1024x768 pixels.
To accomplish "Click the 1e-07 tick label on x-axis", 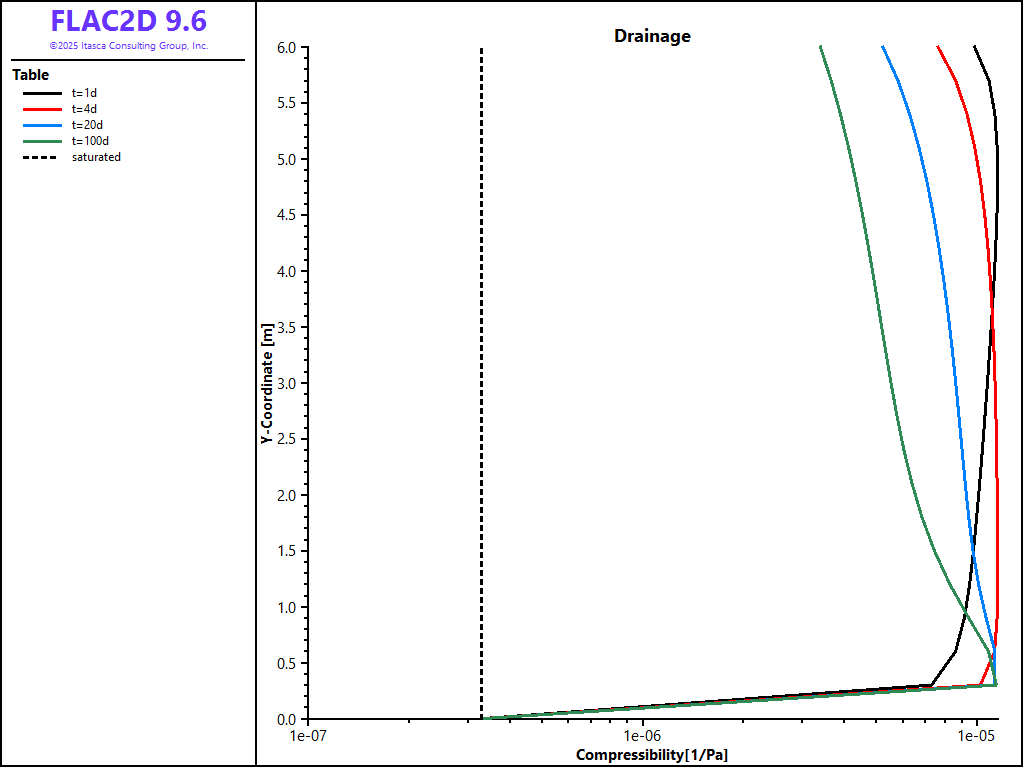I will click(308, 737).
